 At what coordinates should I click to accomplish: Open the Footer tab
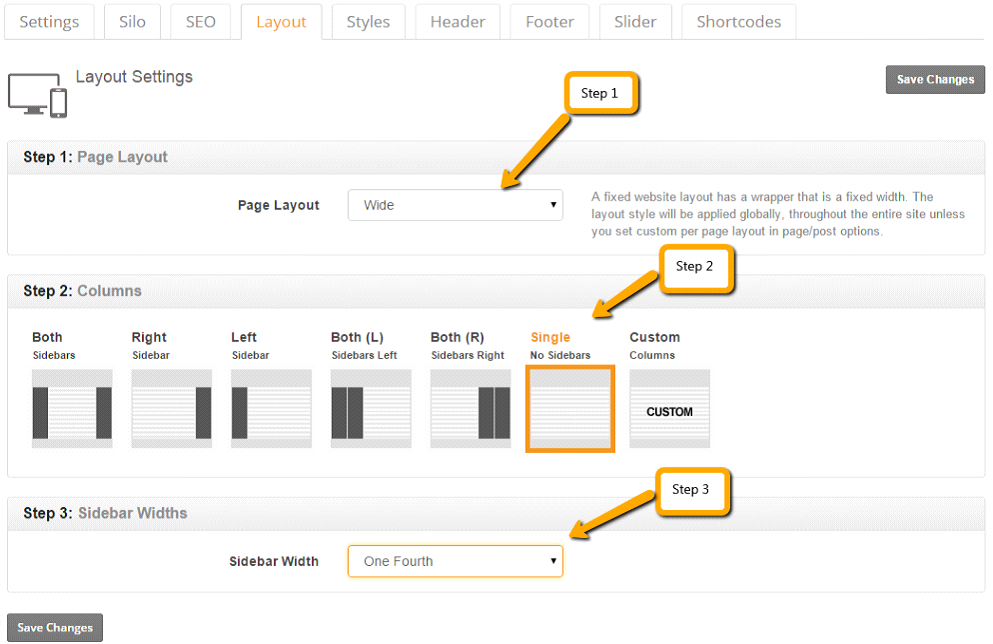pos(549,22)
